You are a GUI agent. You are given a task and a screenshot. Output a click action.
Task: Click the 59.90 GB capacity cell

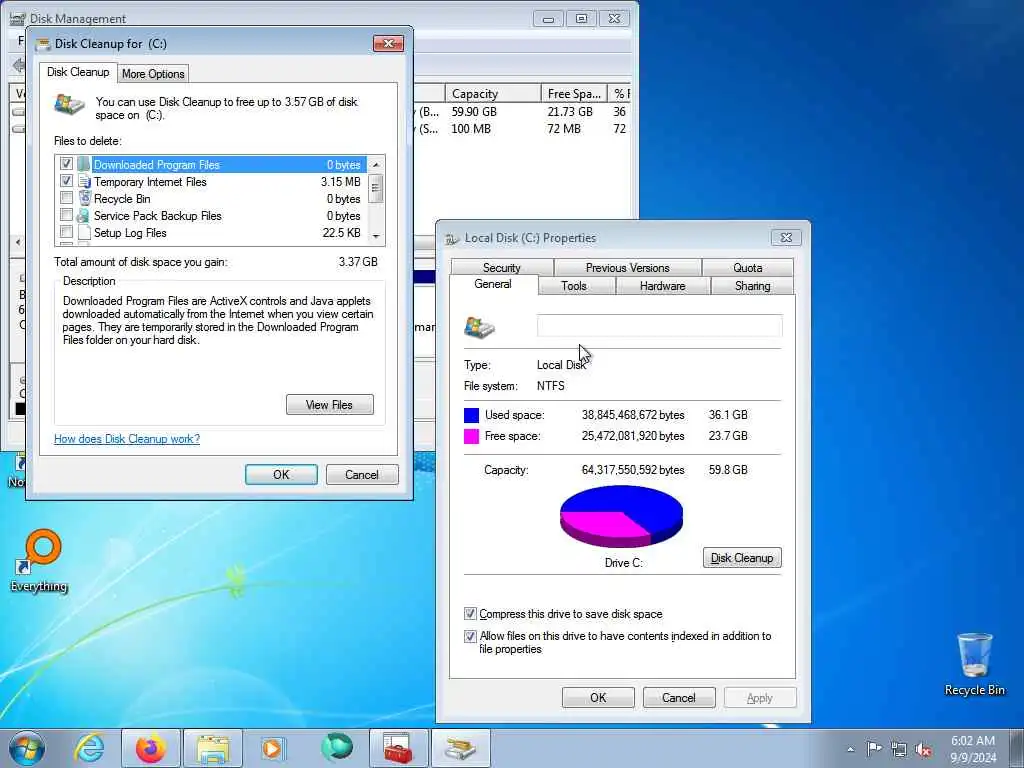[474, 112]
